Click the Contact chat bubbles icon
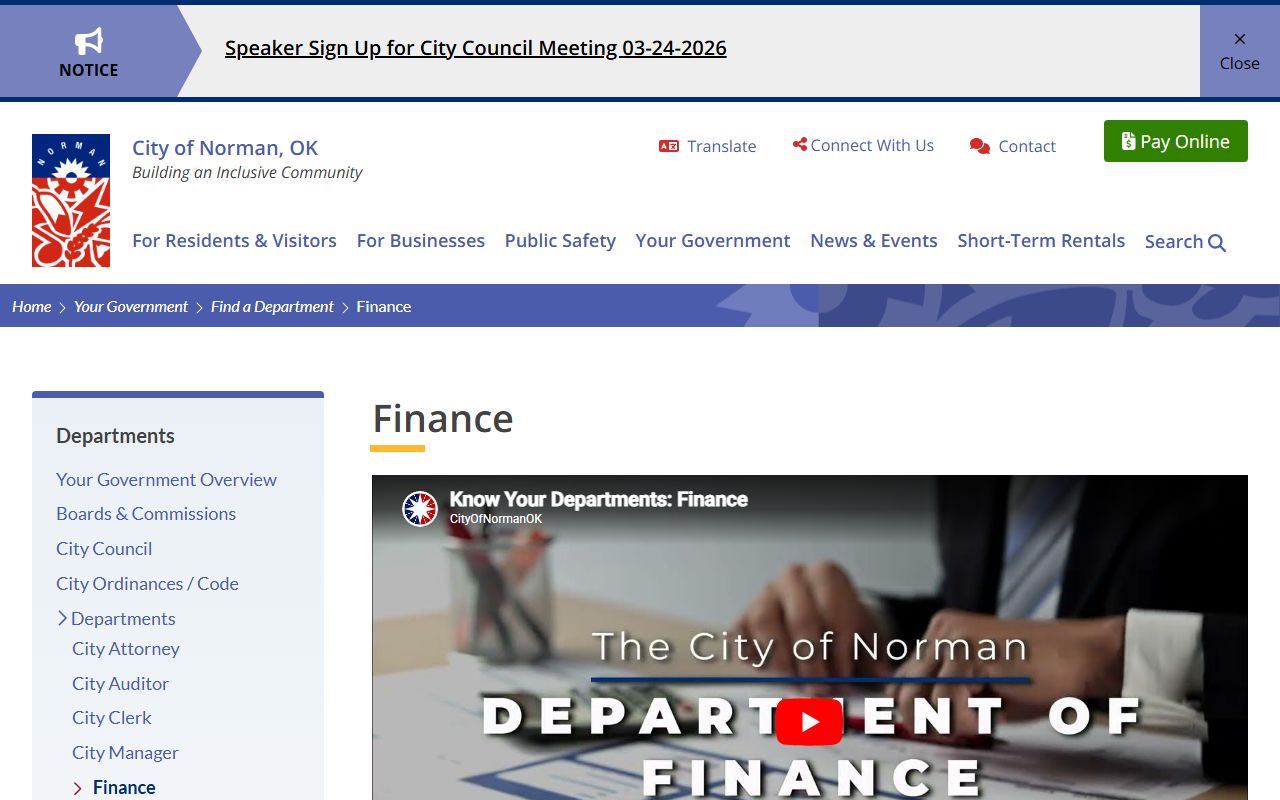Screen dimensions: 1280x800 (980, 147)
